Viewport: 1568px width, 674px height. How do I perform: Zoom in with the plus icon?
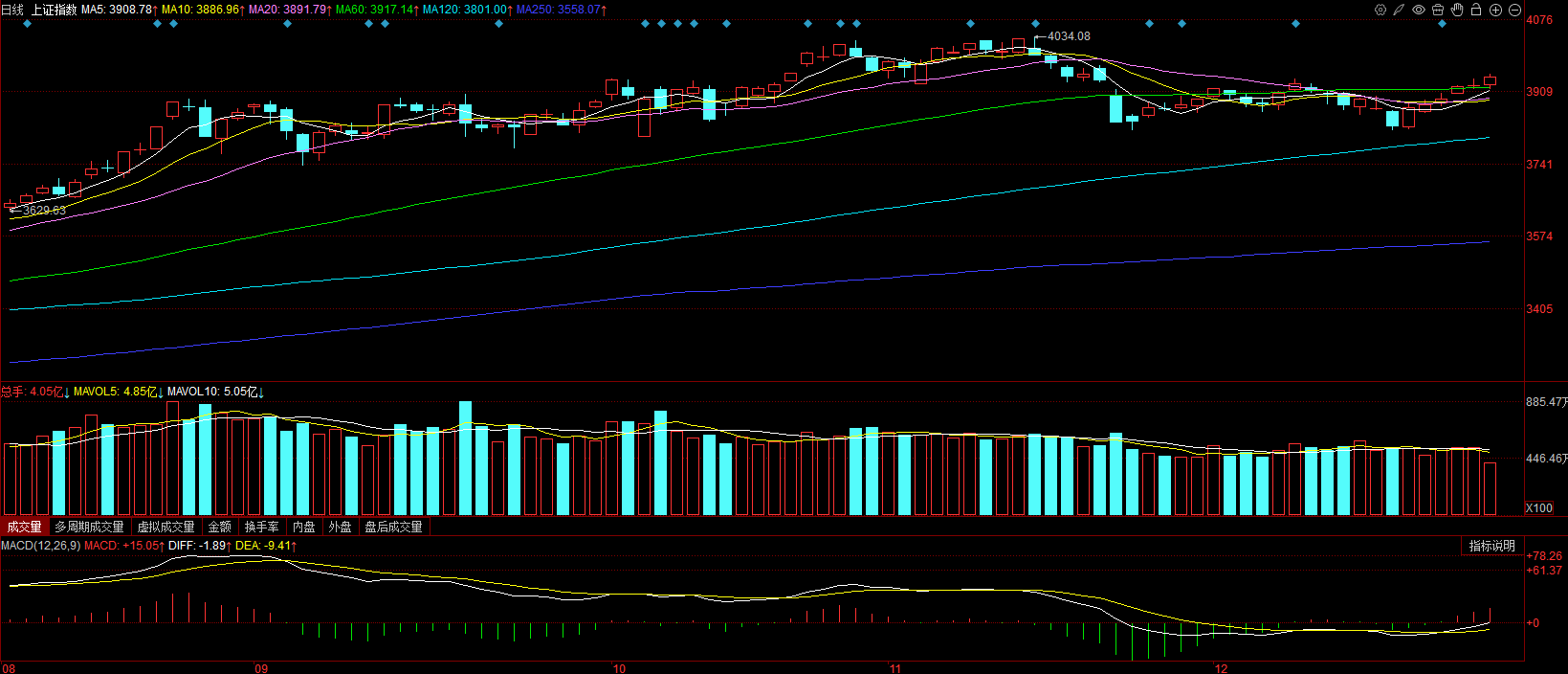pos(1495,10)
